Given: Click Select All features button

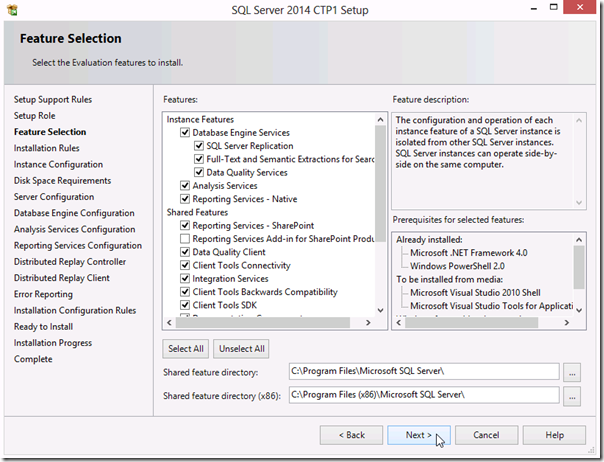Looking at the screenshot, I should (x=186, y=349).
